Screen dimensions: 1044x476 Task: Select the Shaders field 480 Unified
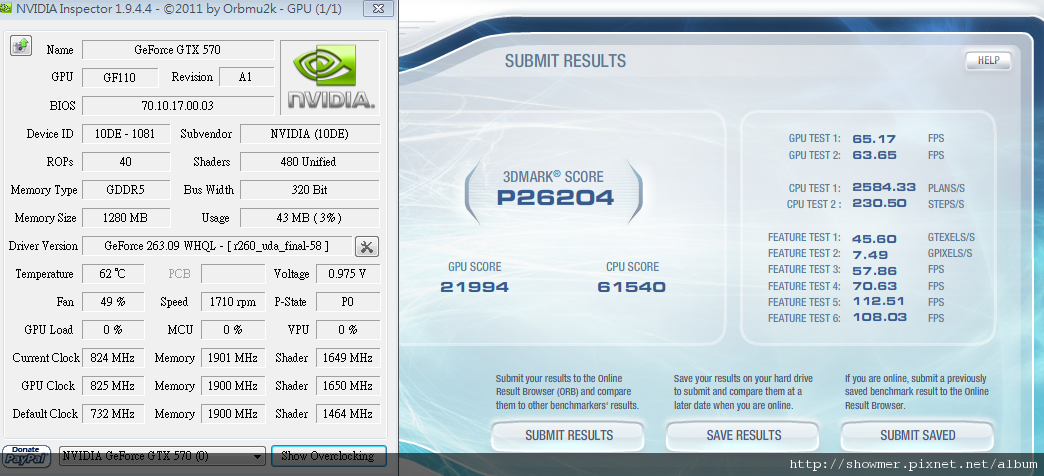click(x=310, y=162)
